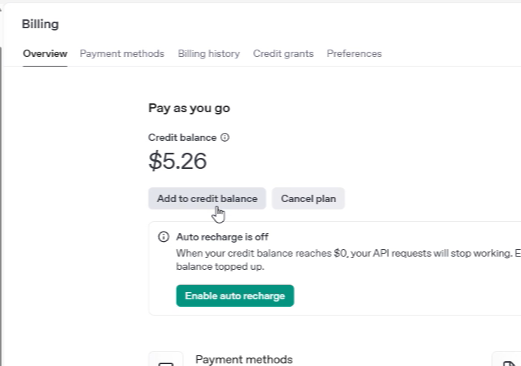Click the auto recharge description text
The width and height of the screenshot is (521, 366).
click(348, 260)
